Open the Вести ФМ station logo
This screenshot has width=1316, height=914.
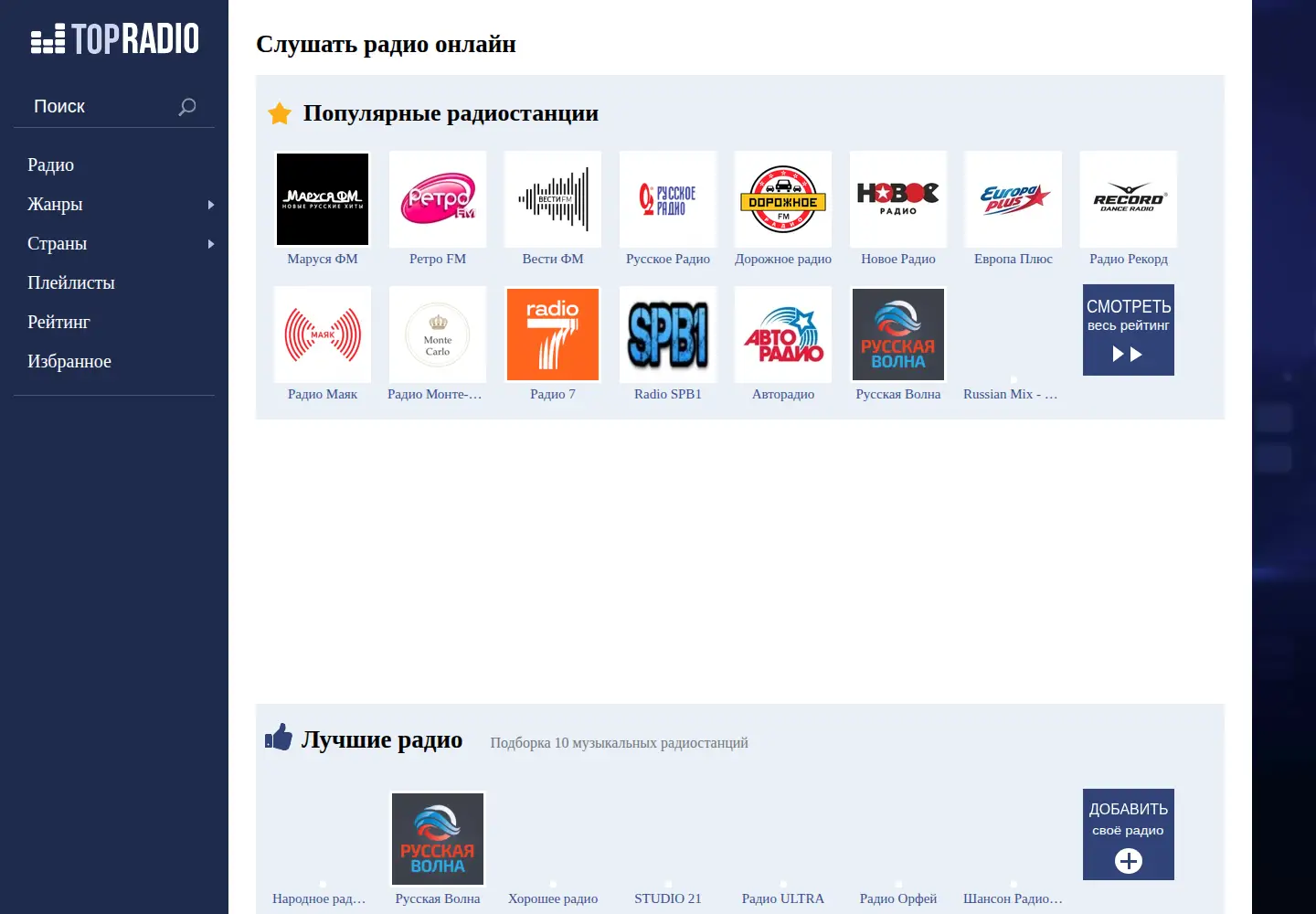(553, 199)
